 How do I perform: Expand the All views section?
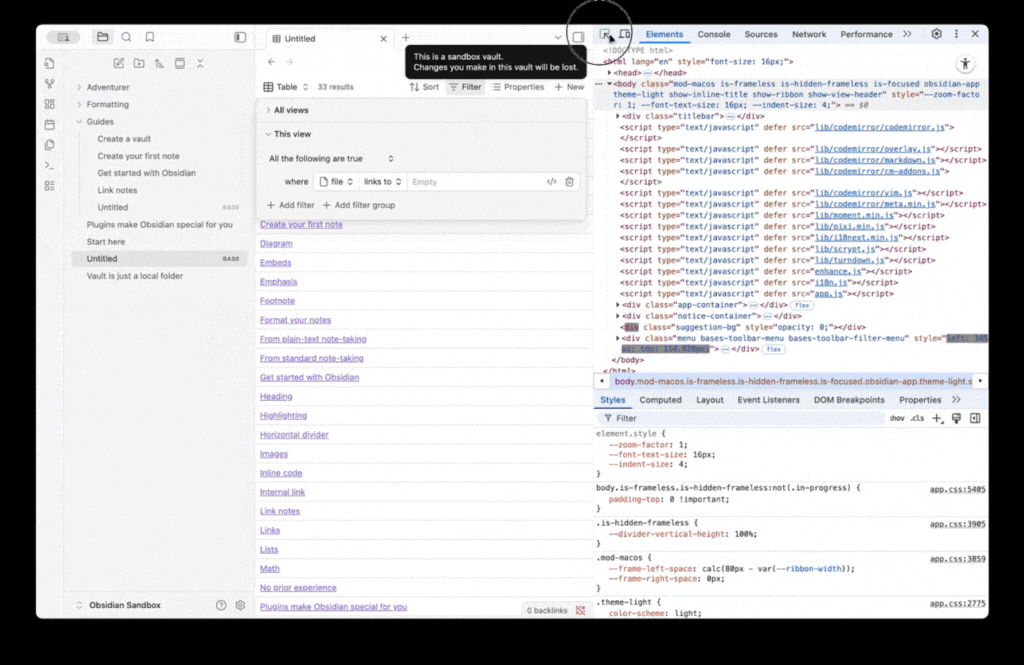point(290,110)
